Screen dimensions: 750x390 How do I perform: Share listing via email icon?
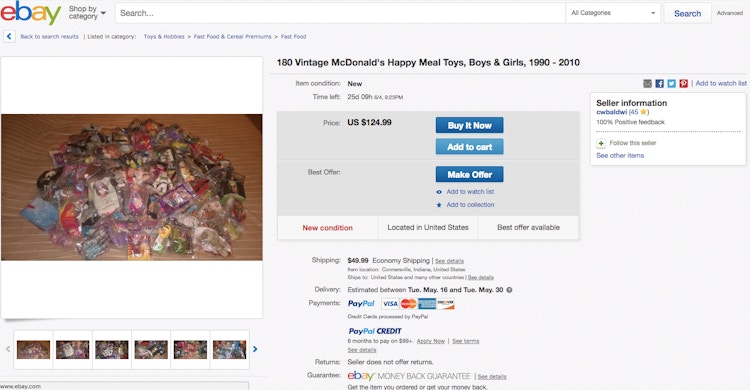point(647,84)
